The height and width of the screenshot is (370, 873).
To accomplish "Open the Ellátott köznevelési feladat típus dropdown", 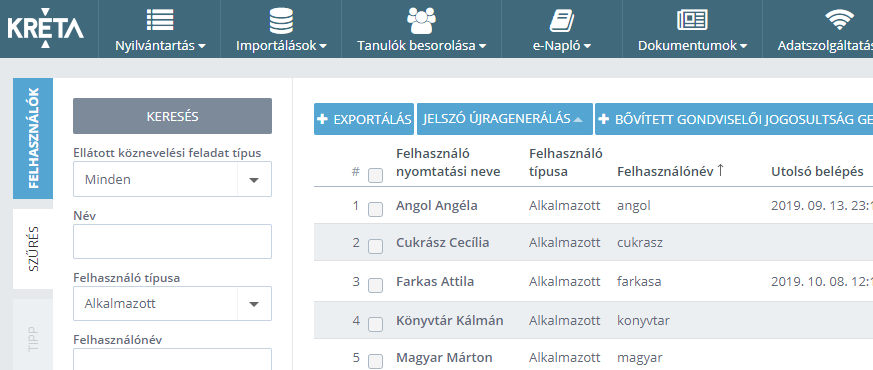I will 173,179.
